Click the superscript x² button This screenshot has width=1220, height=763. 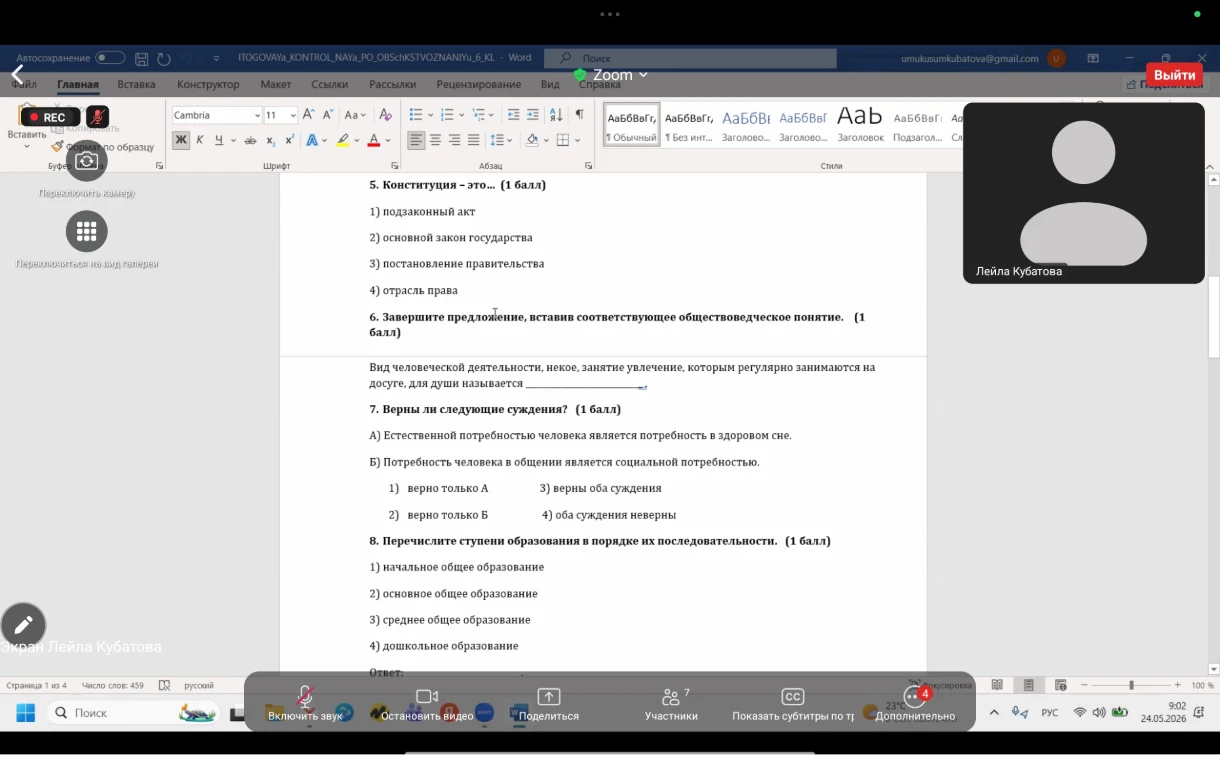tap(290, 140)
